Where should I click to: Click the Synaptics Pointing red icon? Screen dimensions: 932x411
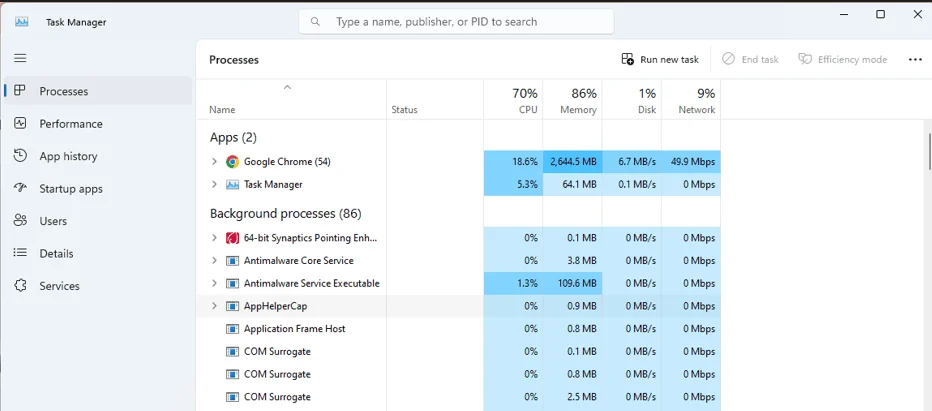click(x=232, y=238)
